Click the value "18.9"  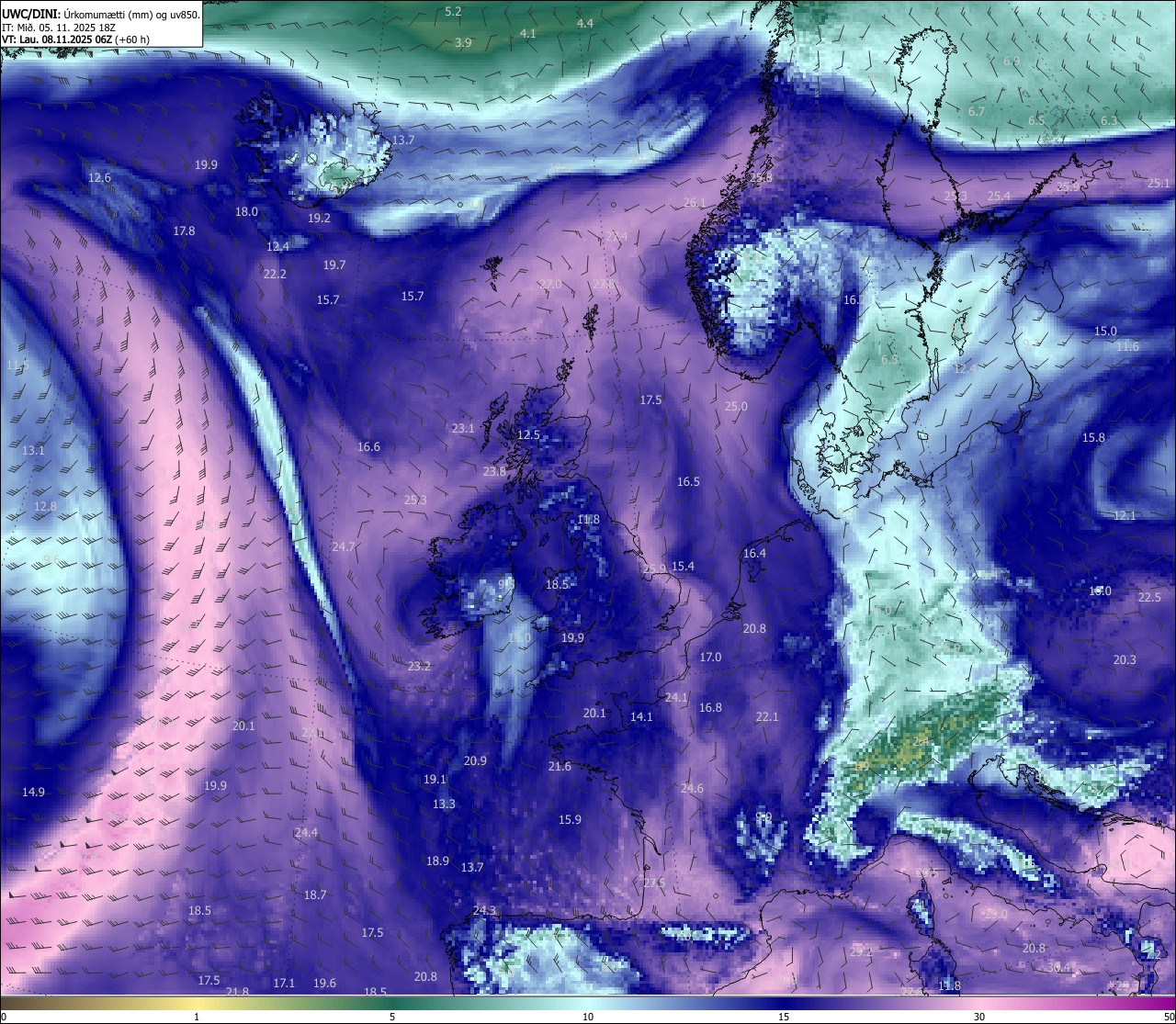click(437, 861)
